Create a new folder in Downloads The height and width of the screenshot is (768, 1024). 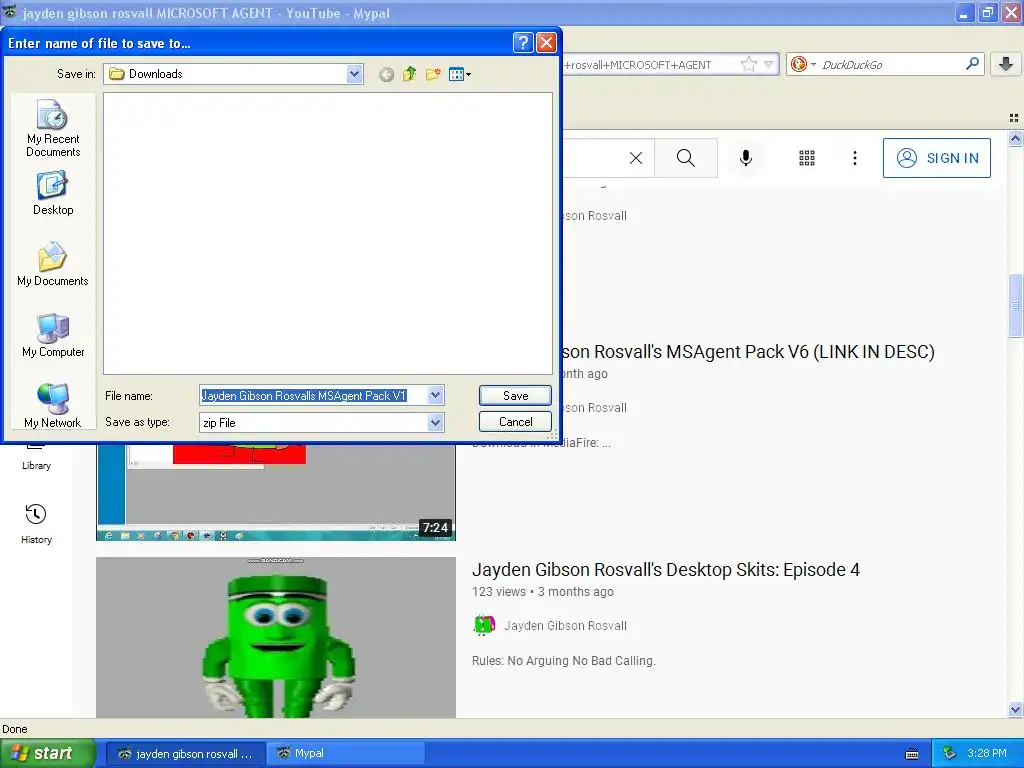432,74
